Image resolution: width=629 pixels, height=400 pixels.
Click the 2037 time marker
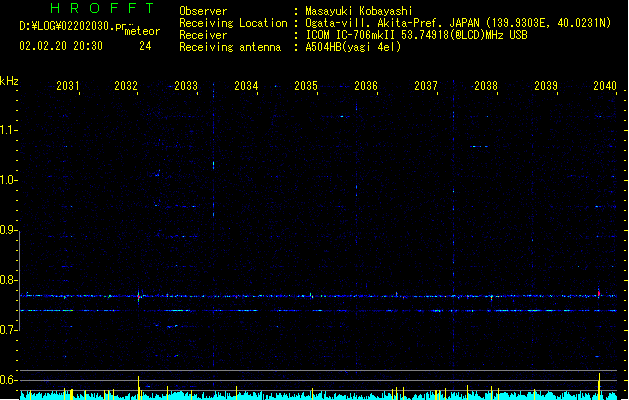click(426, 86)
